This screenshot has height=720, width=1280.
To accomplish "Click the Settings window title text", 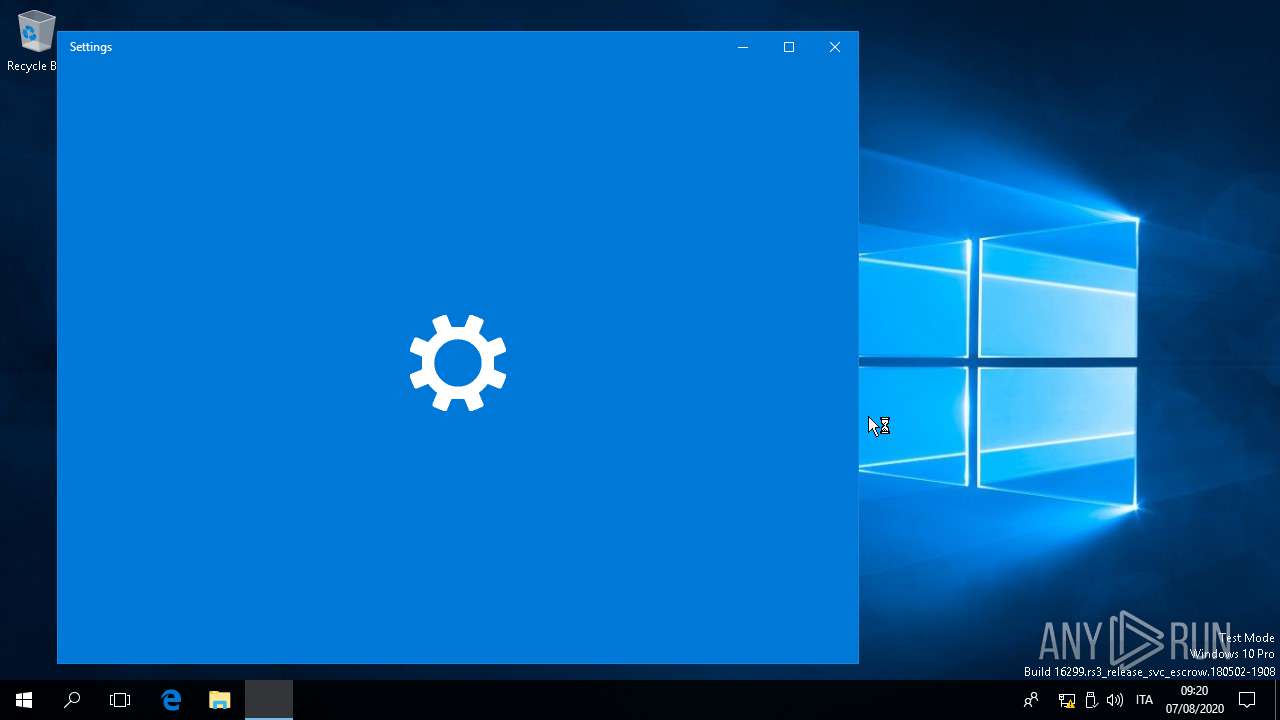I will click(x=91, y=47).
